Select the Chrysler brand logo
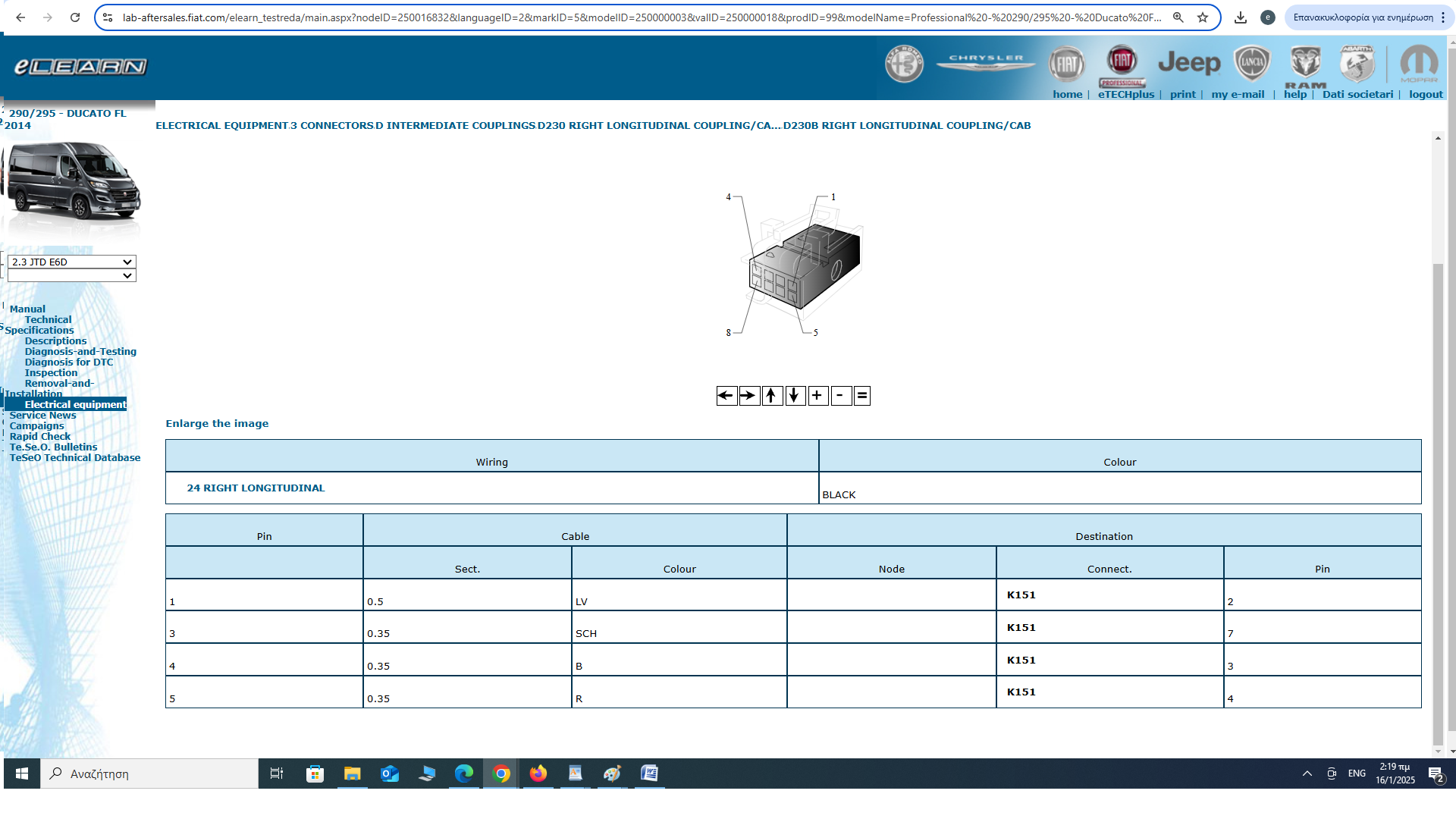This screenshot has height=819, width=1456. point(986,61)
